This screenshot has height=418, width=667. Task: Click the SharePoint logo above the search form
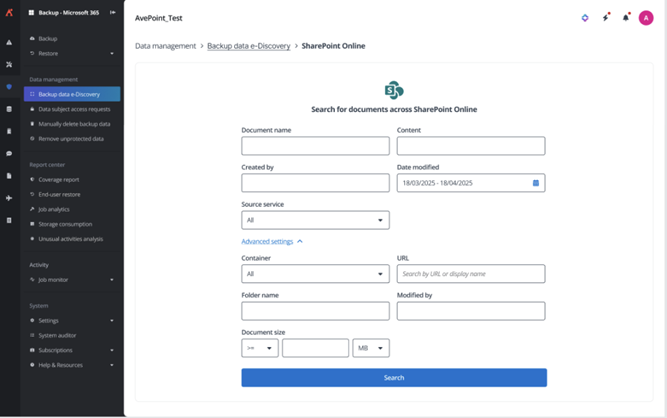click(x=394, y=91)
